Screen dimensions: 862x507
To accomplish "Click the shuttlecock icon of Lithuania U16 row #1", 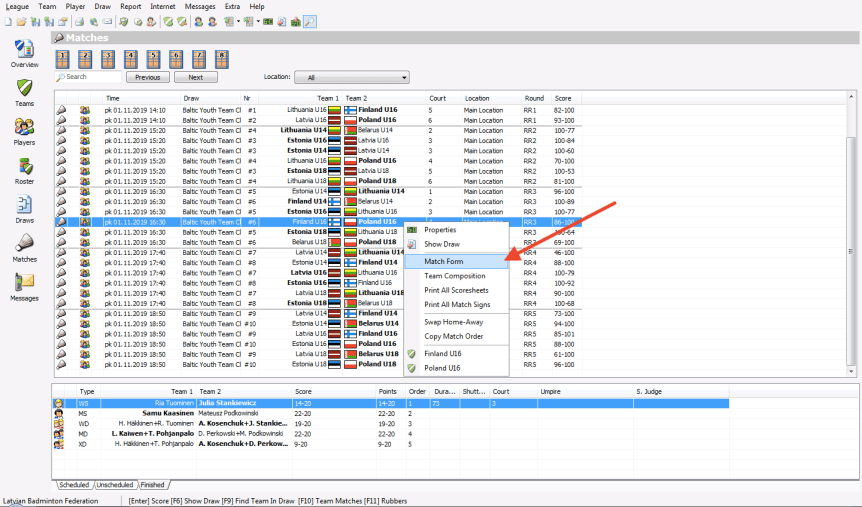I will pyautogui.click(x=61, y=110).
